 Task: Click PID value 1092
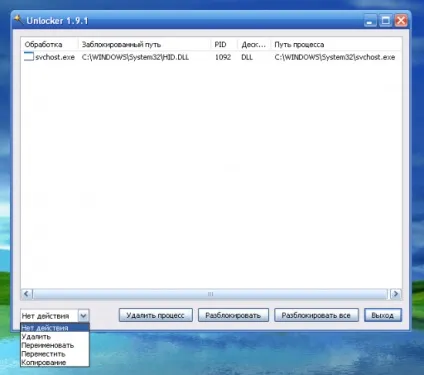click(x=223, y=57)
